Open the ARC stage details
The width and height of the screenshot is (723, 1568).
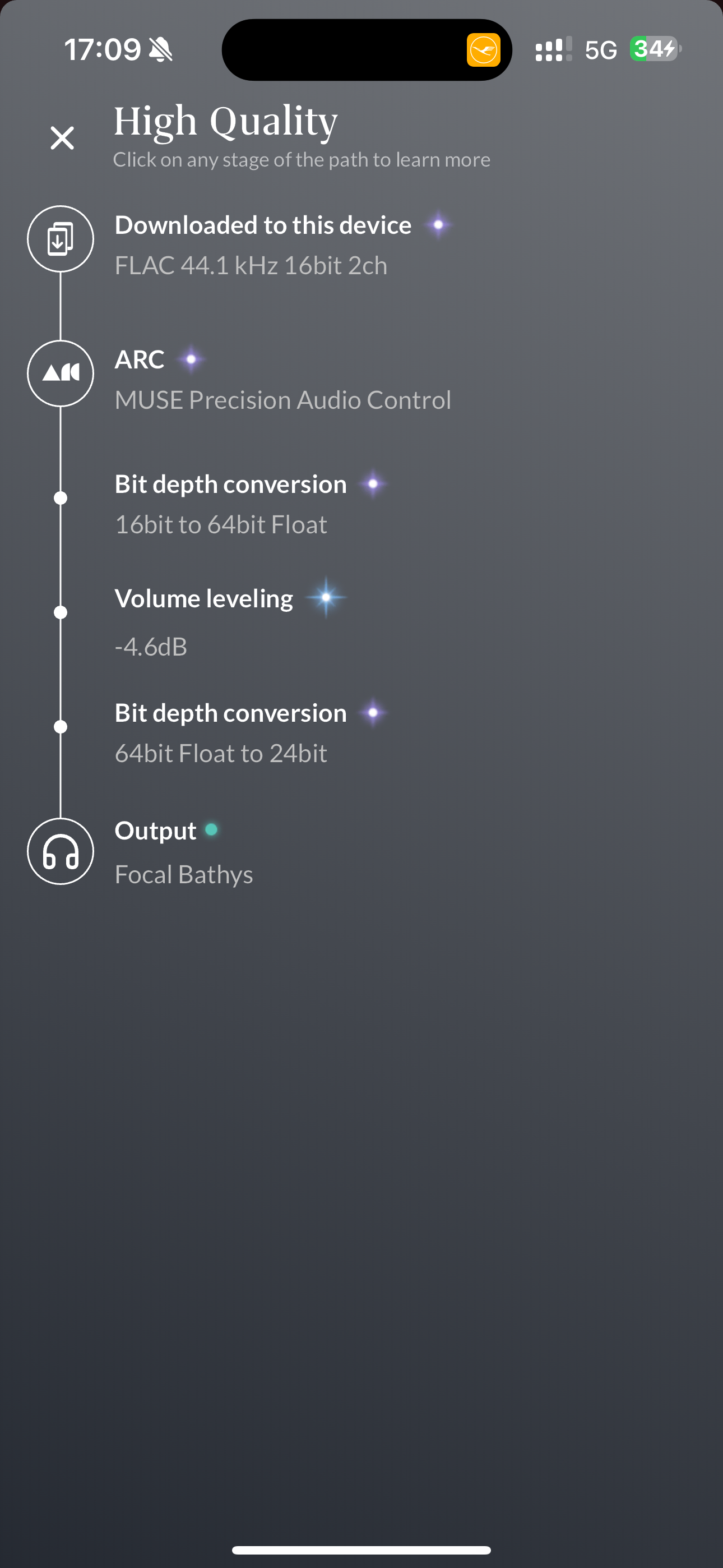(140, 359)
